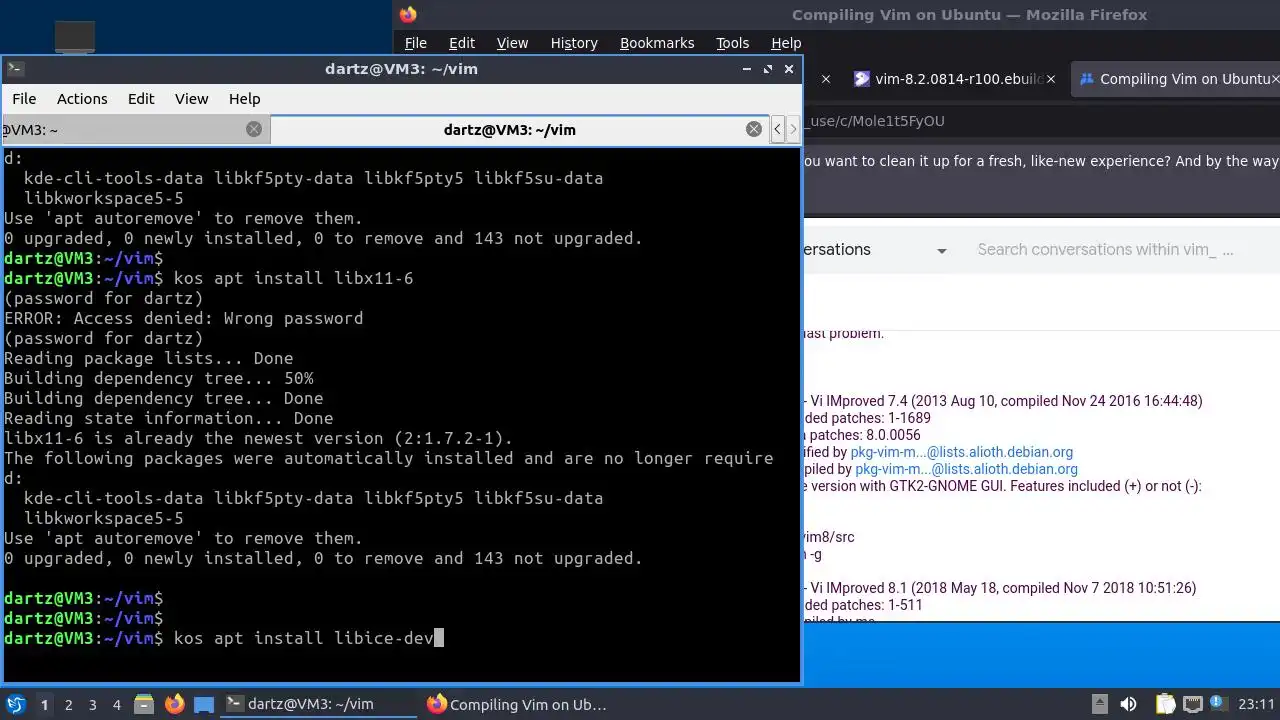The image size is (1280, 720).
Task: Open the terminal View menu
Action: (x=191, y=98)
